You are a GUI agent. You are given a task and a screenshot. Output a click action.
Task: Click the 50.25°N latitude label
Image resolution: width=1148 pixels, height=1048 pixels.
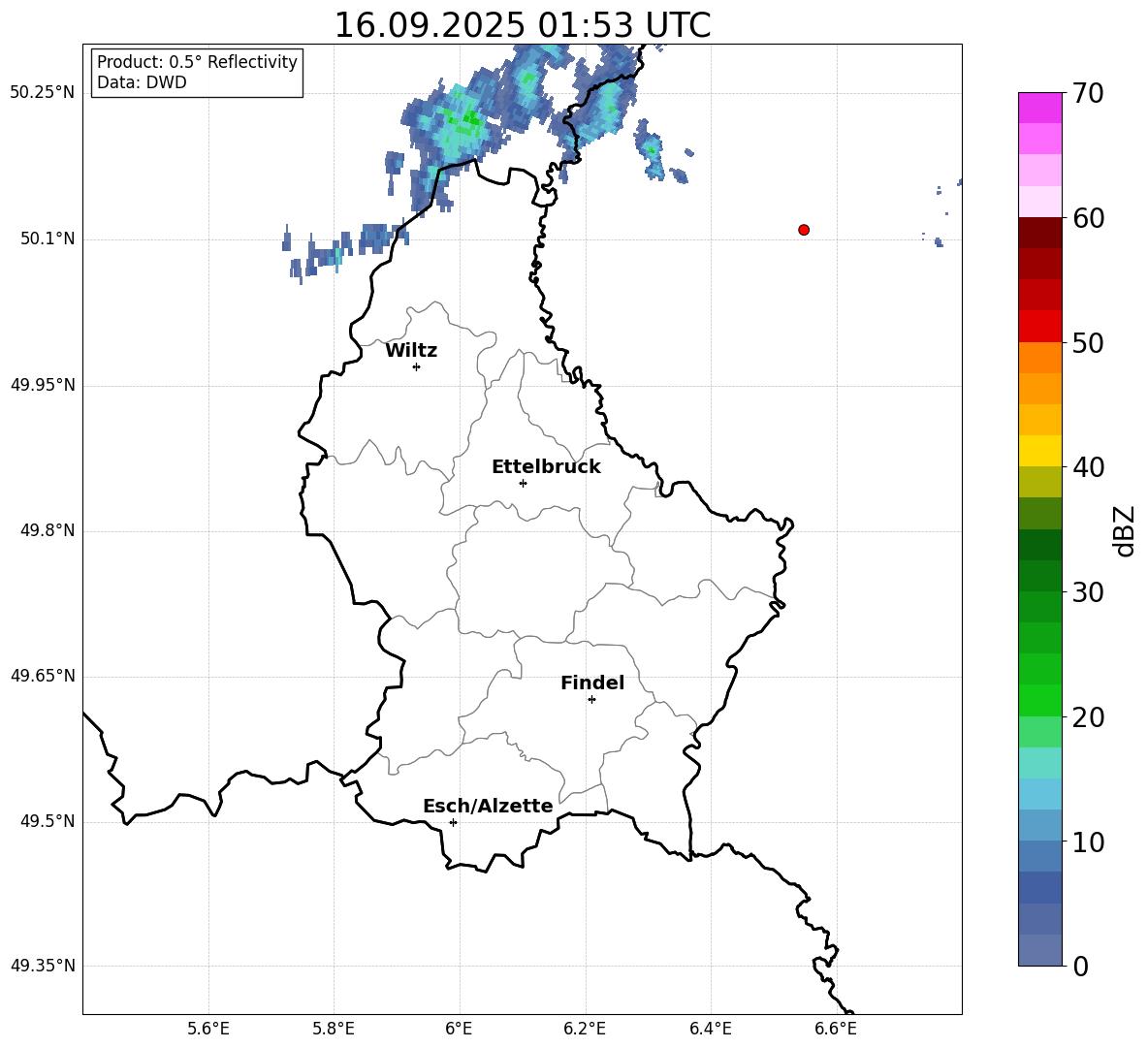43,93
